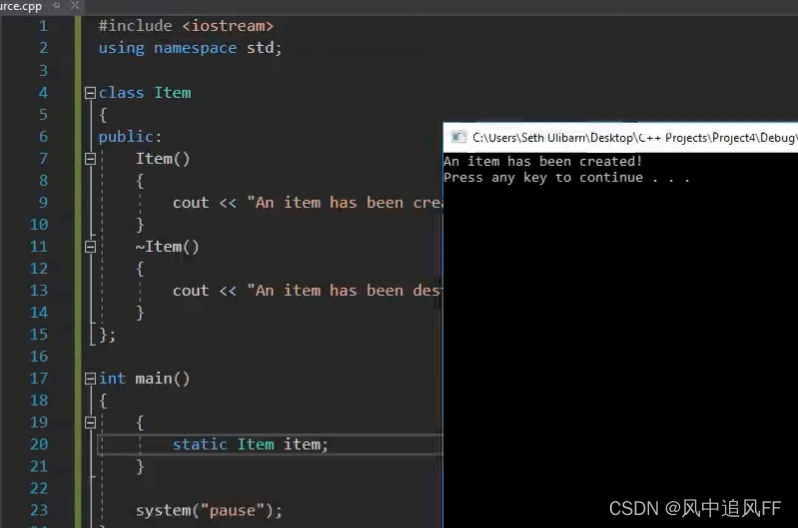
Task: Click the class name 'Item' on line 4
Action: click(x=173, y=93)
